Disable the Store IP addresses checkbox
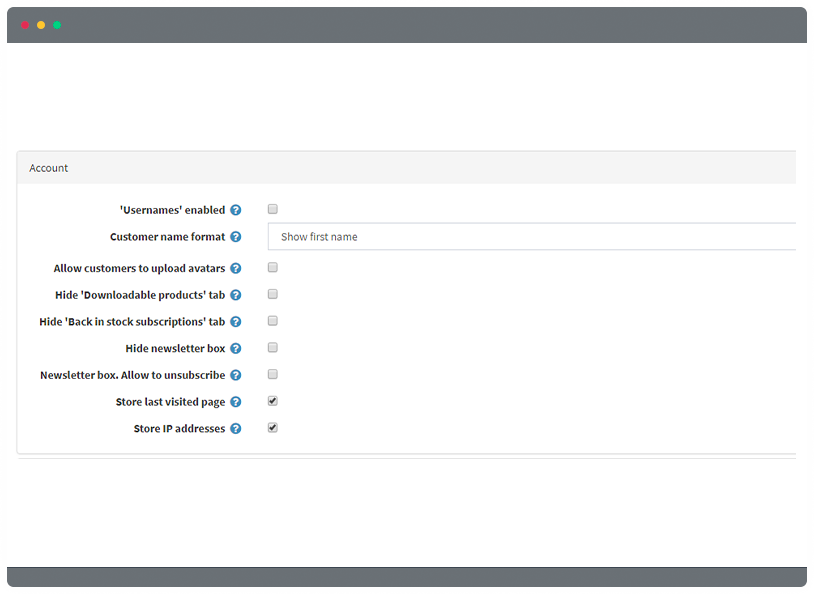This screenshot has height=594, width=814. [x=273, y=428]
